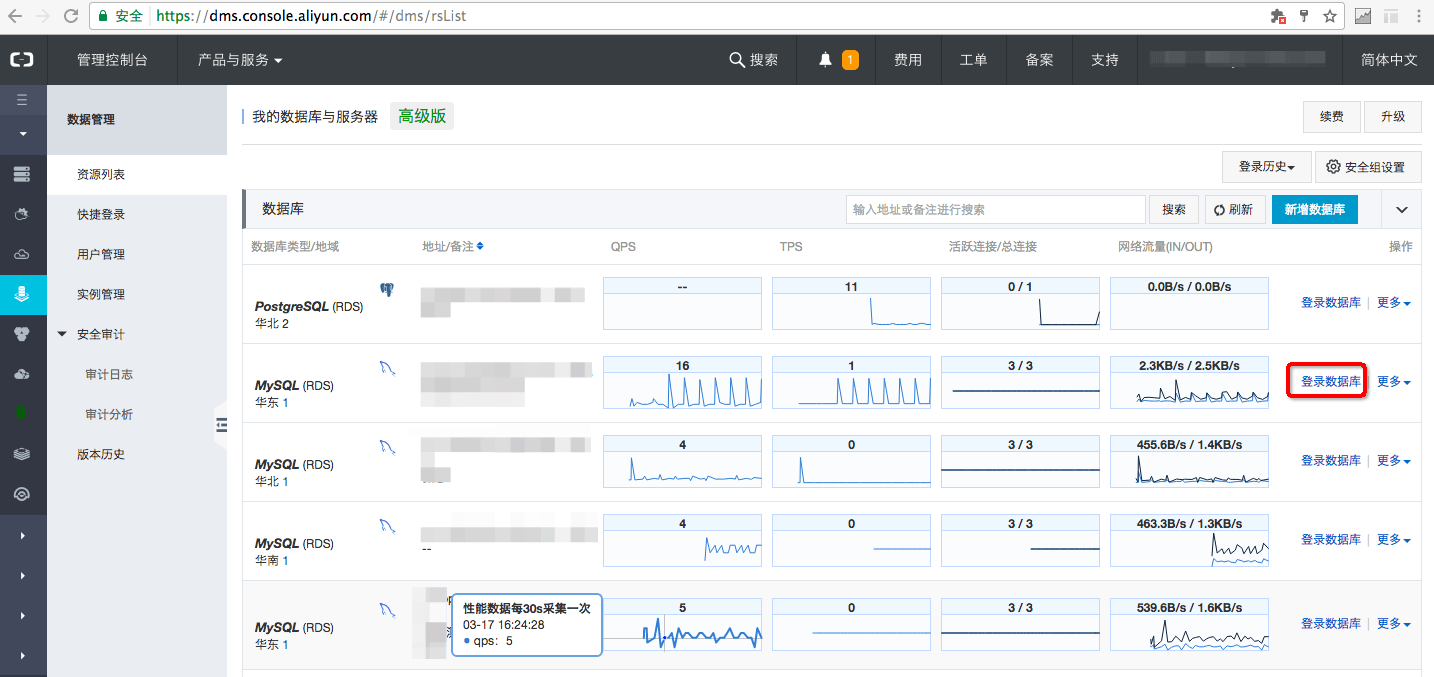Open the cloud upload icon in left rail
The image size is (1434, 677).
[22, 374]
